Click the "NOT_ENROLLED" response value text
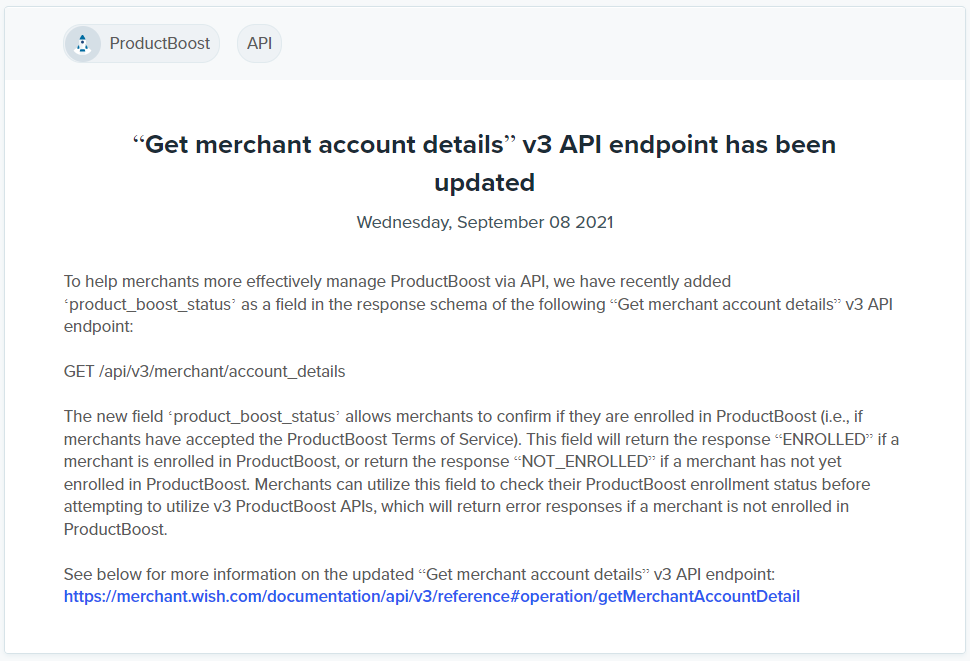This screenshot has height=661, width=970. (x=585, y=462)
